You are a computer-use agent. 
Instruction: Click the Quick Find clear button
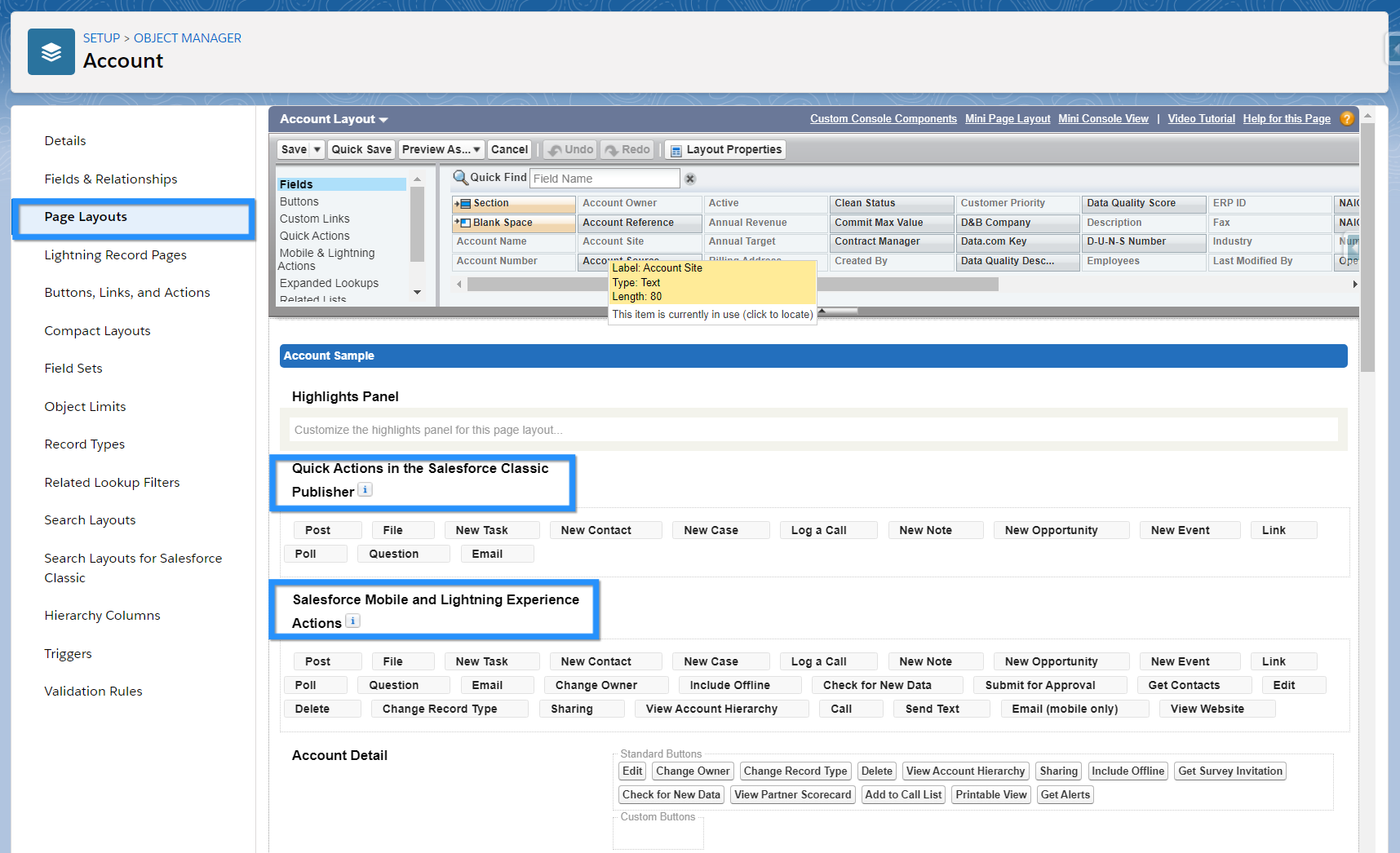[690, 179]
